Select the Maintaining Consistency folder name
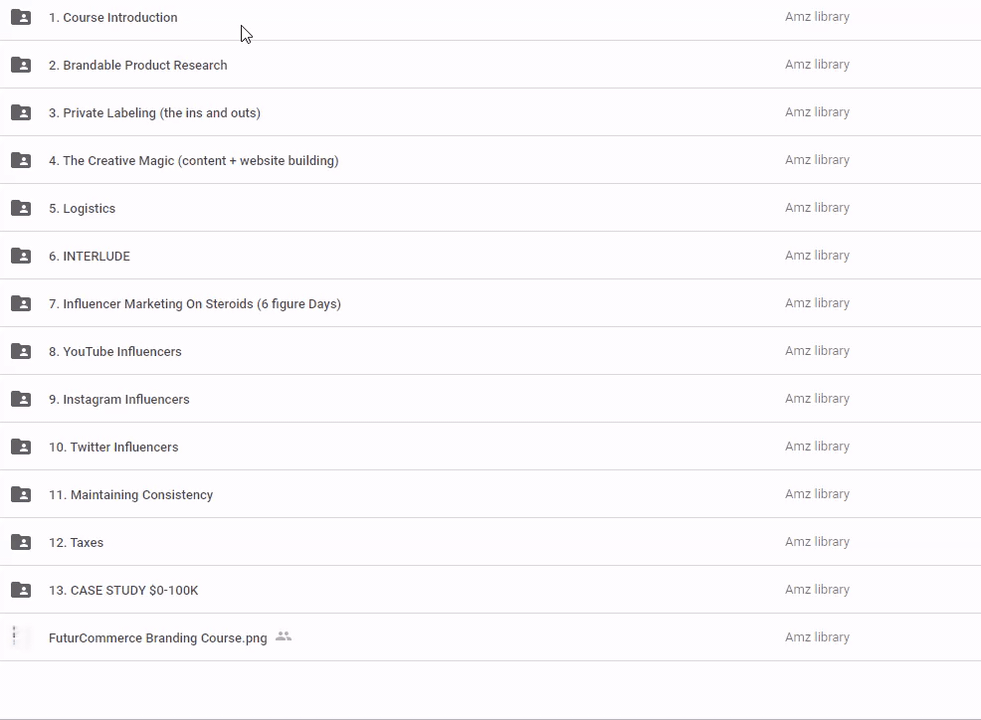The width and height of the screenshot is (981, 720). [130, 495]
